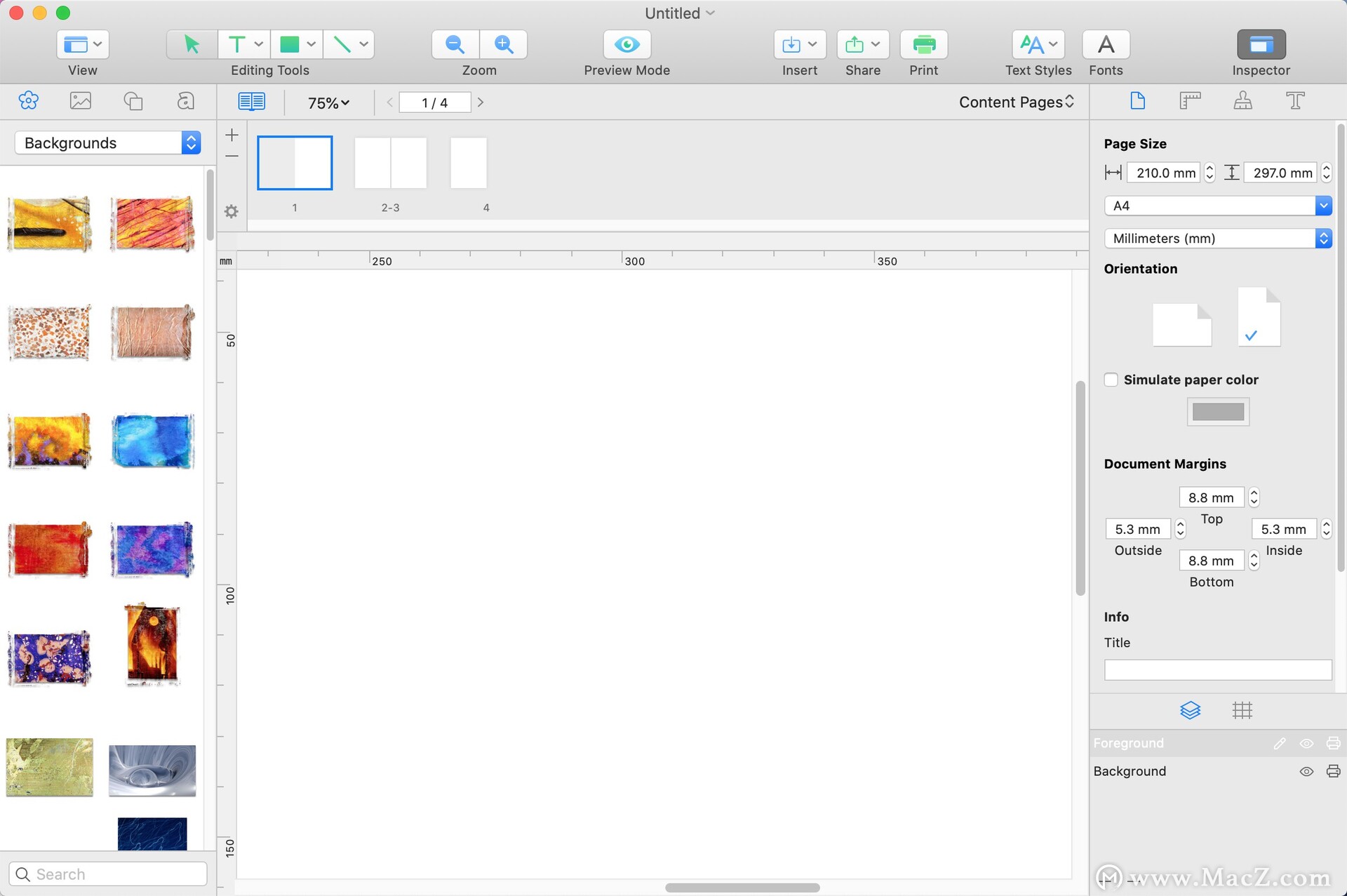Open Text Styles
Image resolution: width=1347 pixels, height=896 pixels.
1038,44
